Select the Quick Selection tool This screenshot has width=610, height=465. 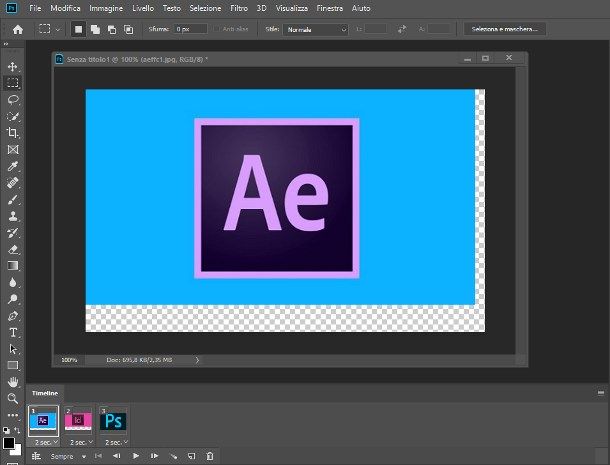(x=12, y=116)
